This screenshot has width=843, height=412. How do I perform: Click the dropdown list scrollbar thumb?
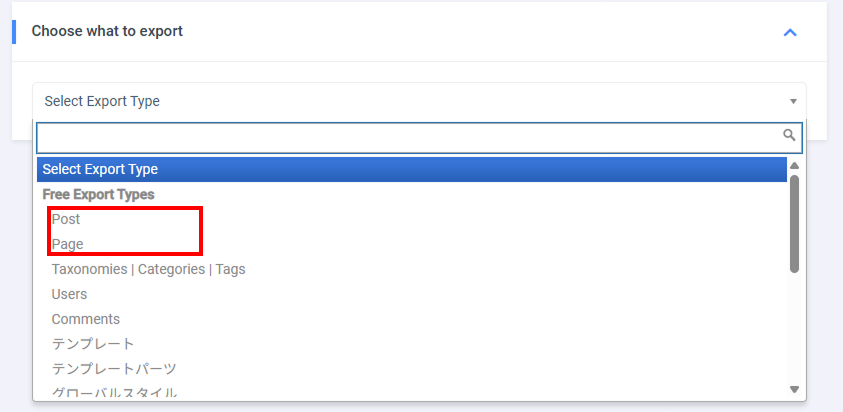(x=794, y=222)
